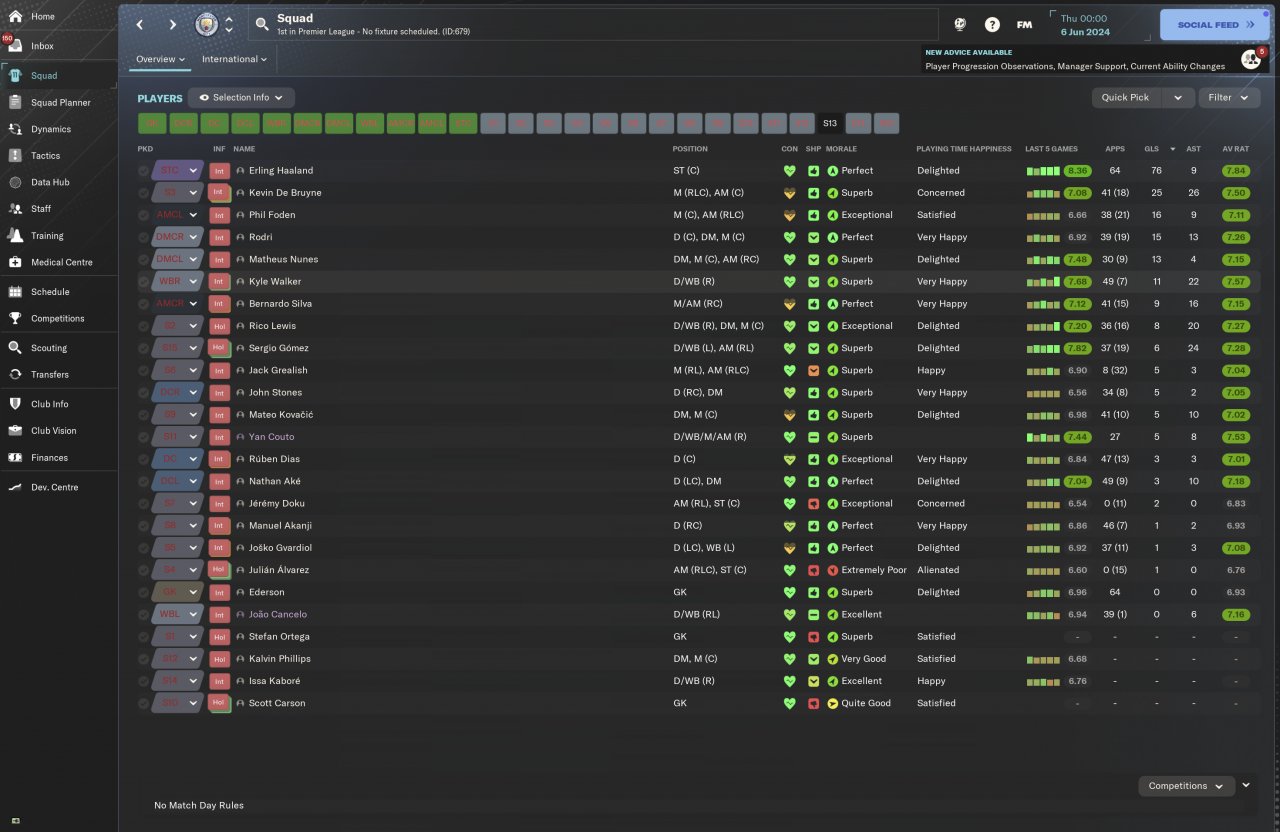This screenshot has height=832, width=1280.
Task: Collapse the match day rules panel chevron
Action: pyautogui.click(x=1246, y=786)
